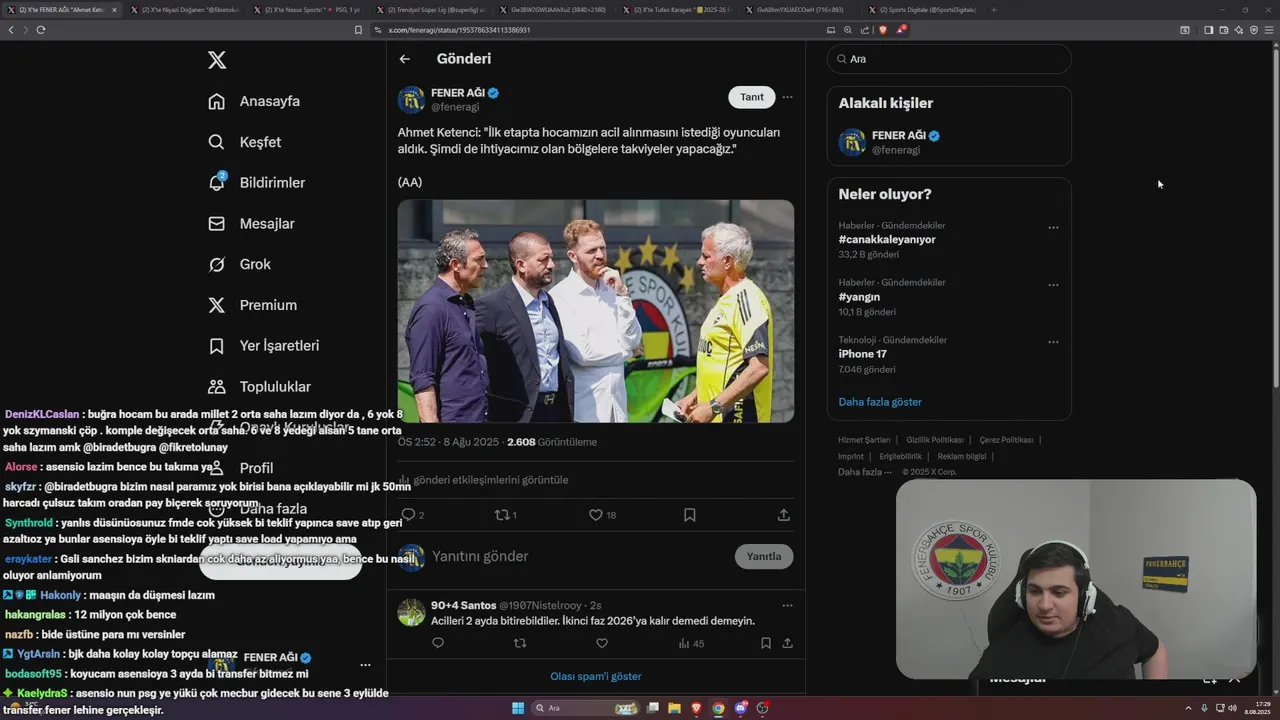Viewport: 1280px width, 720px height.
Task: Click the Tanıt button on the post
Action: coord(752,97)
